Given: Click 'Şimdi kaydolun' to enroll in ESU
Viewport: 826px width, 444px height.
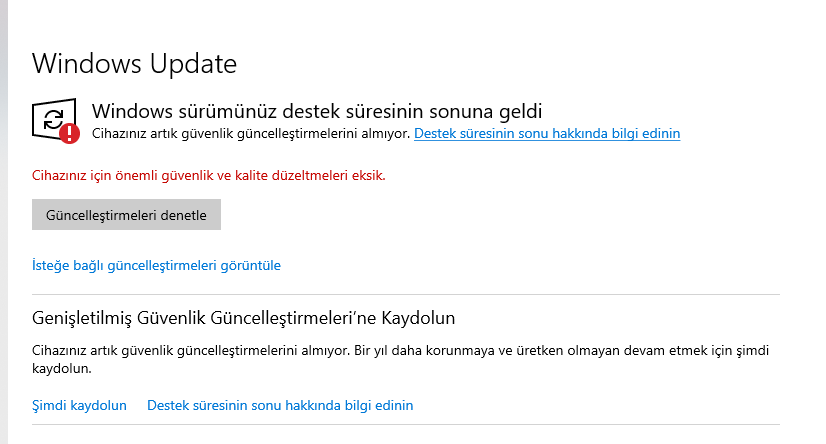Looking at the screenshot, I should pos(80,405).
